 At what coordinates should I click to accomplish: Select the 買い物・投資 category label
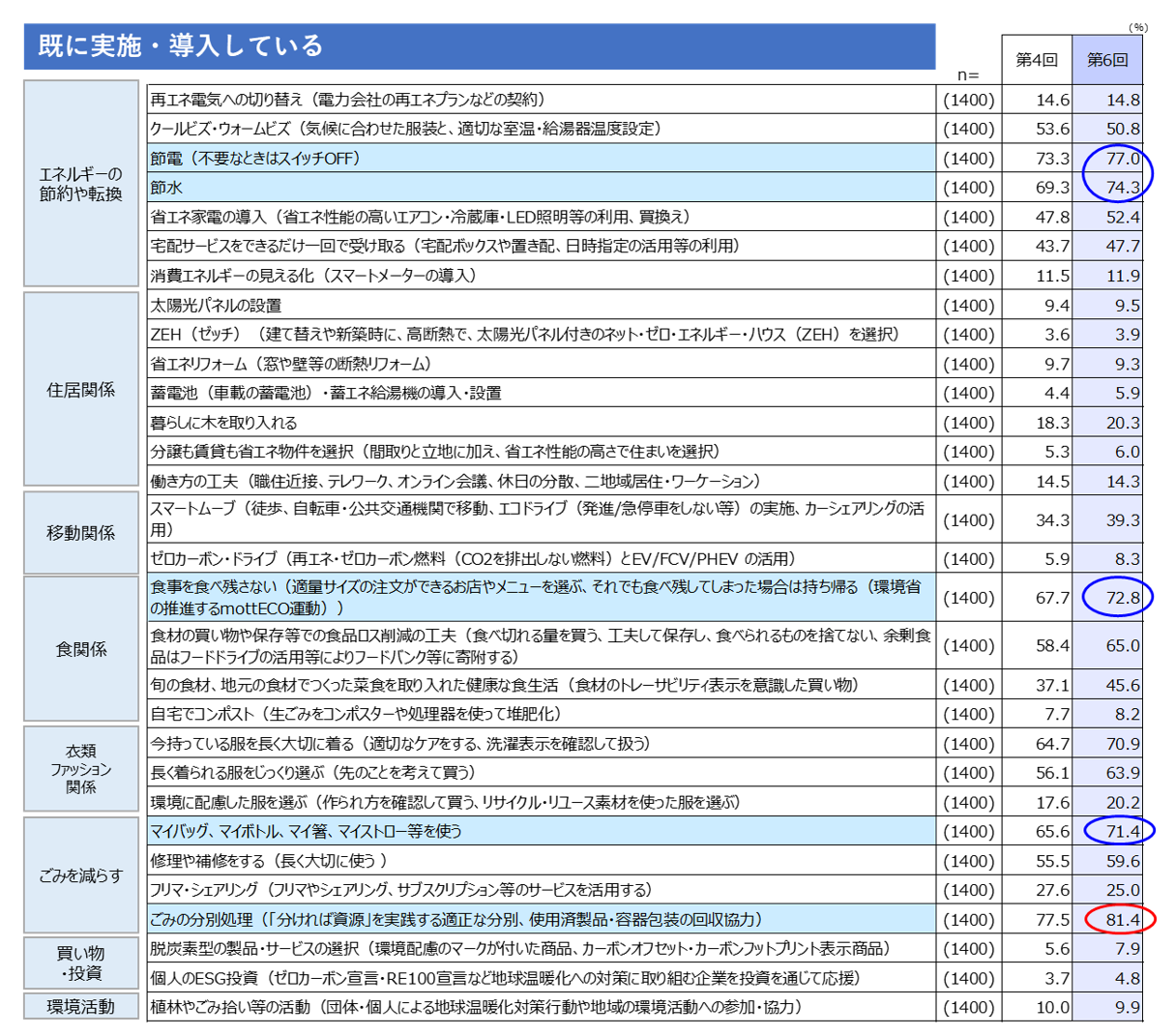(81, 963)
